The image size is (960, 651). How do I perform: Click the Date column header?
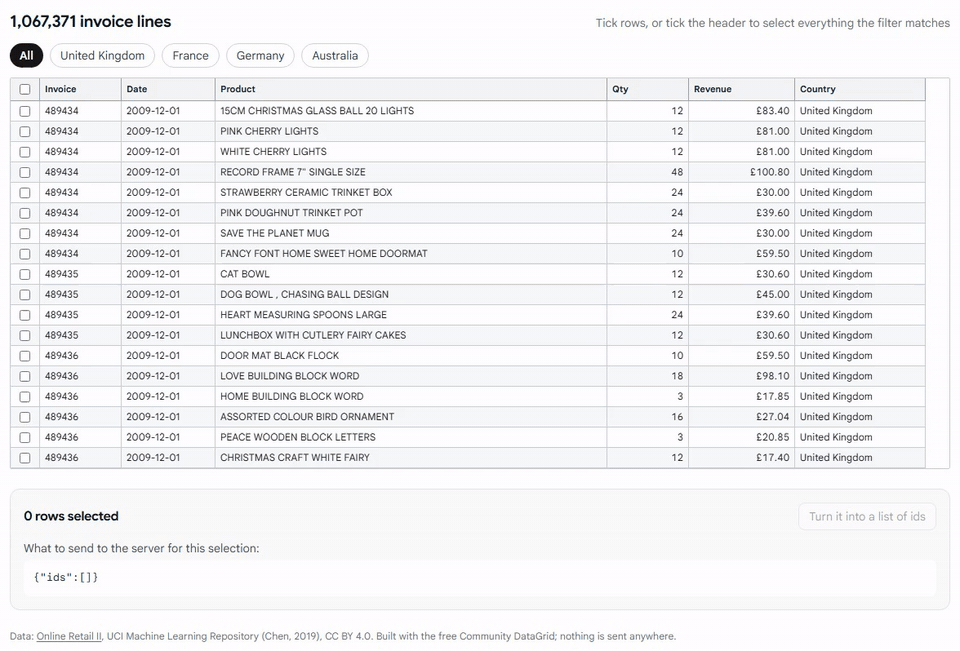point(168,89)
